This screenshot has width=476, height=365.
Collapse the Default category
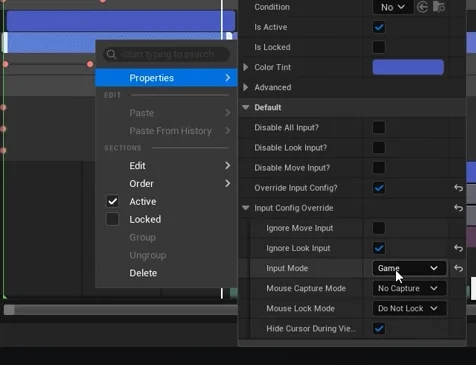tap(246, 107)
